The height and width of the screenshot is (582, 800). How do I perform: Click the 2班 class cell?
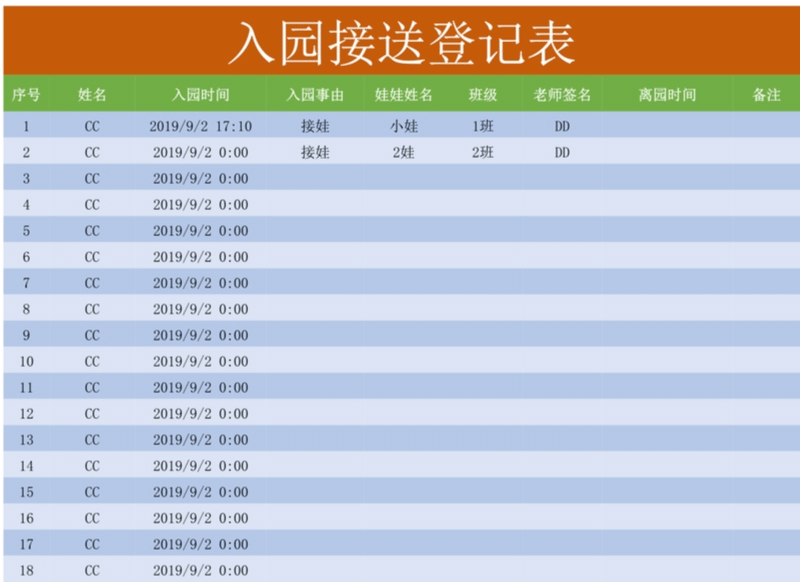pyautogui.click(x=483, y=153)
